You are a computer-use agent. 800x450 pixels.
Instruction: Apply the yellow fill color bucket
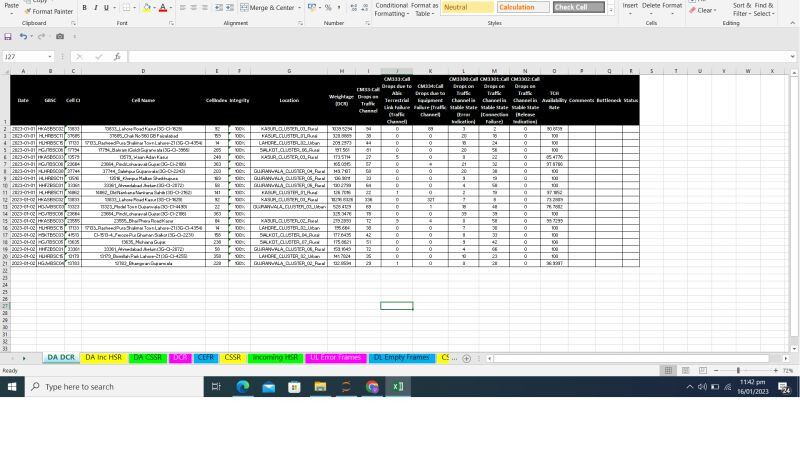tap(146, 8)
